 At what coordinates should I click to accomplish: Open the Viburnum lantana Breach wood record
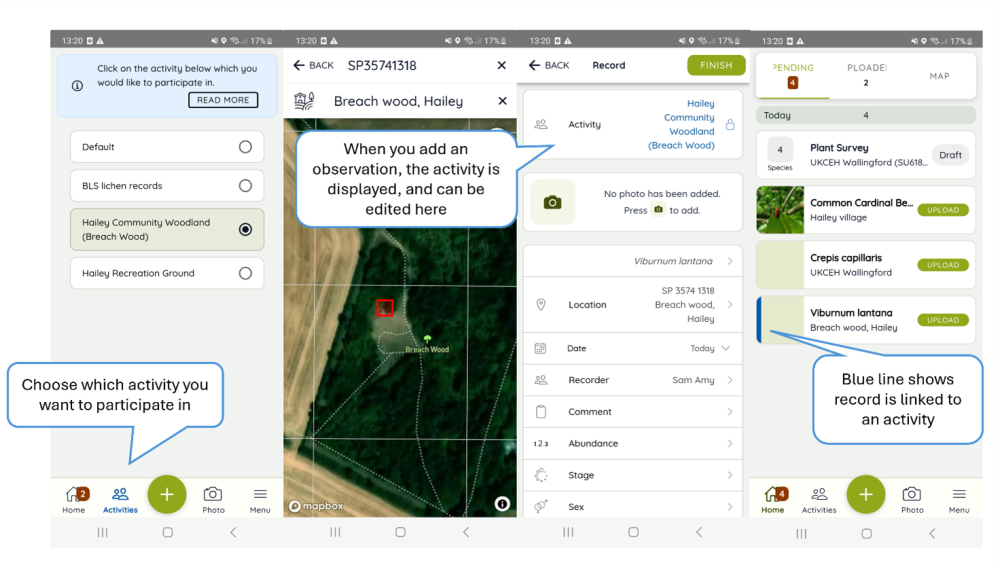(865, 320)
